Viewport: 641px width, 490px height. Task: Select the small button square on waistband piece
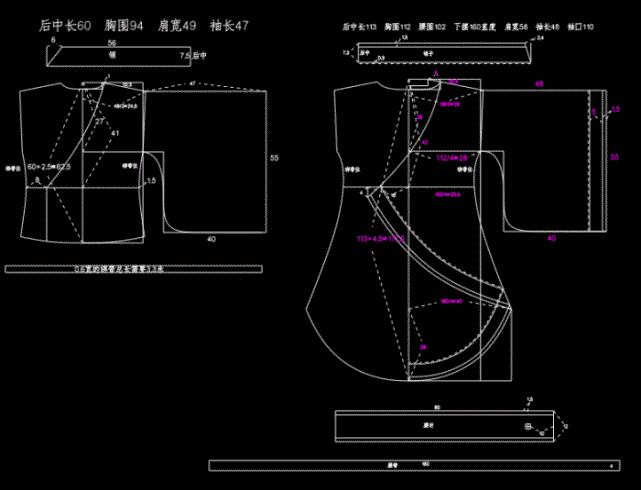pyautogui.click(x=528, y=427)
